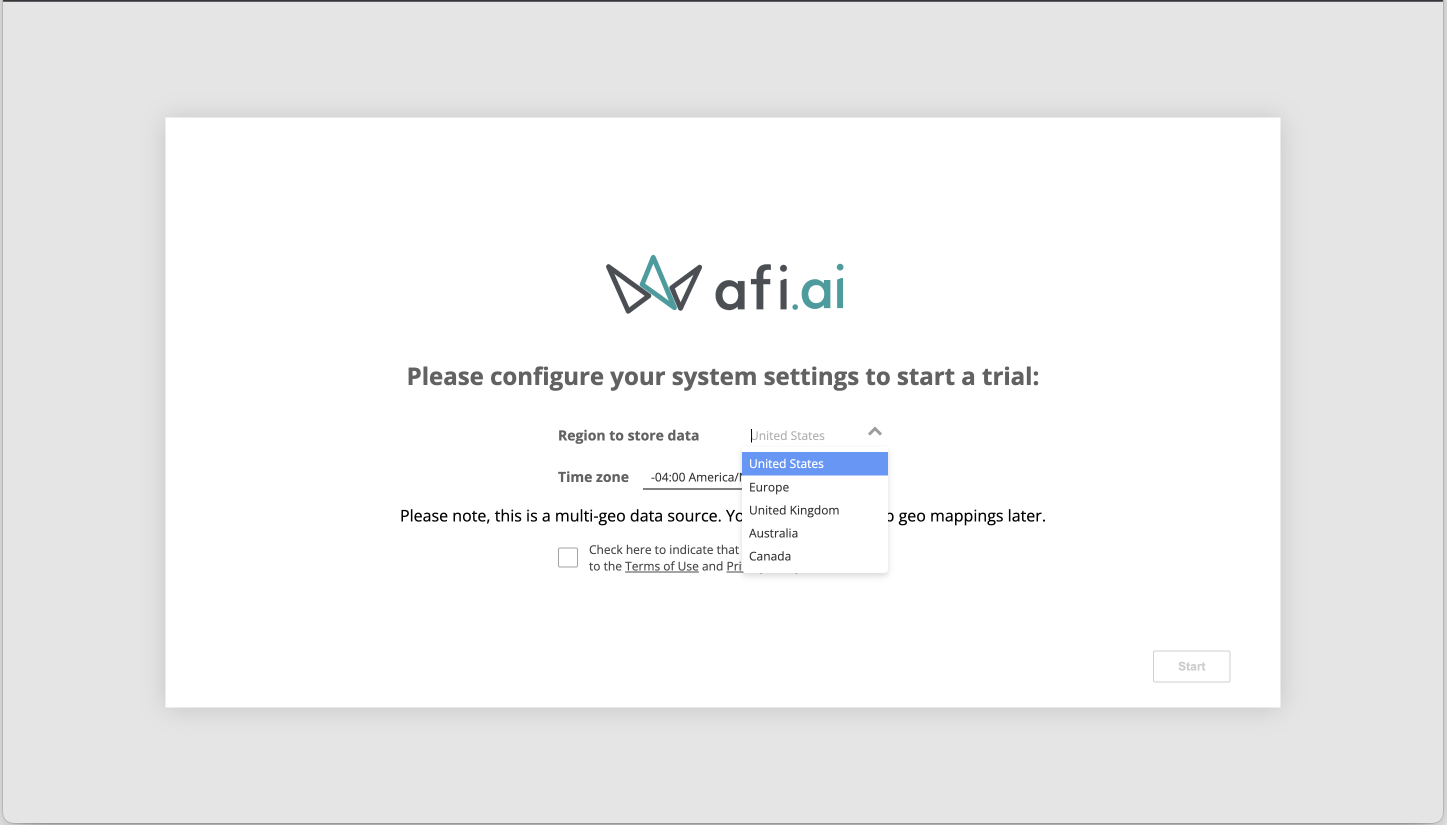Click the 'Check here to indicate' text

click(x=664, y=549)
